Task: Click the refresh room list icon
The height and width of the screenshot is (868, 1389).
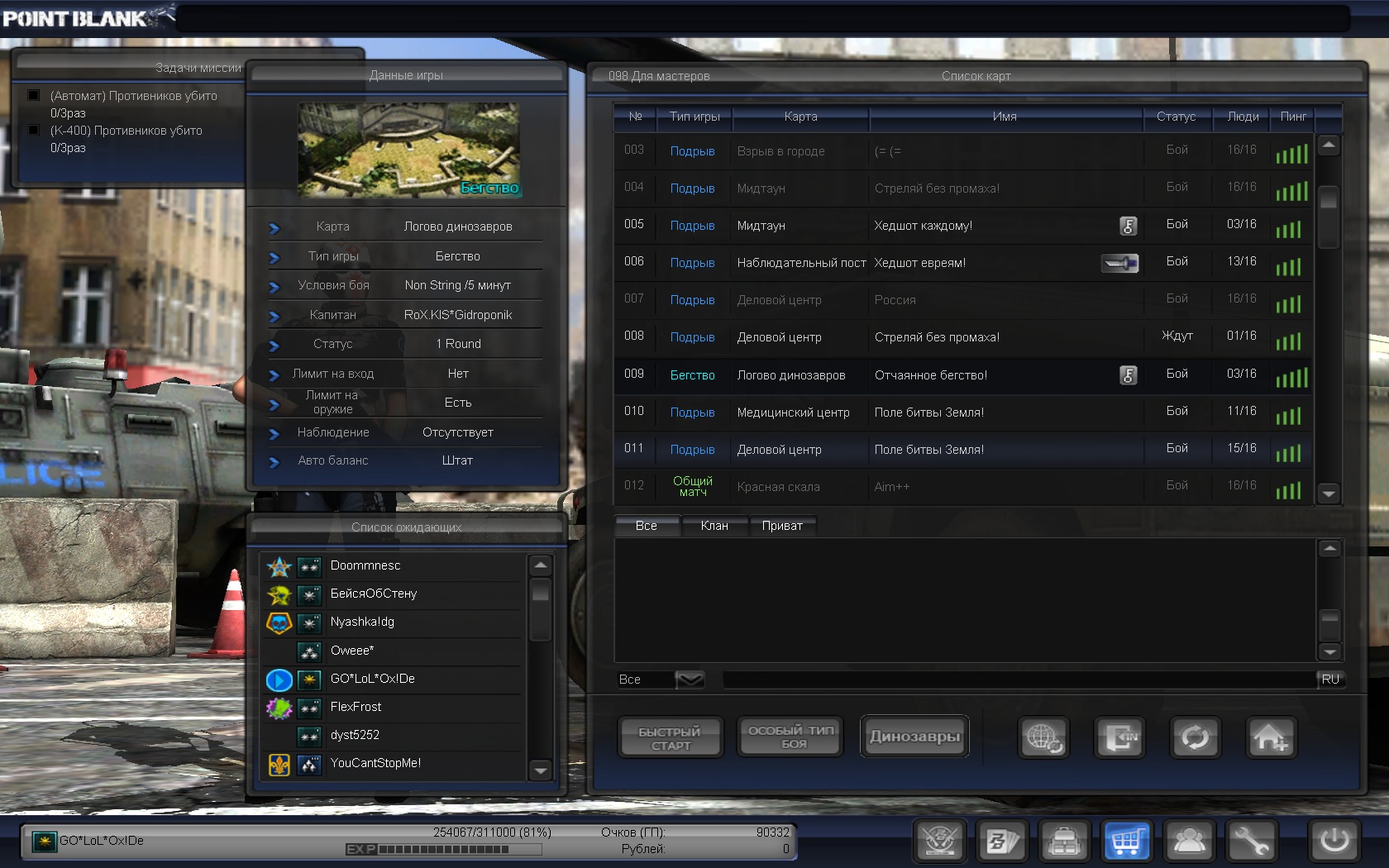Action: tap(1195, 737)
